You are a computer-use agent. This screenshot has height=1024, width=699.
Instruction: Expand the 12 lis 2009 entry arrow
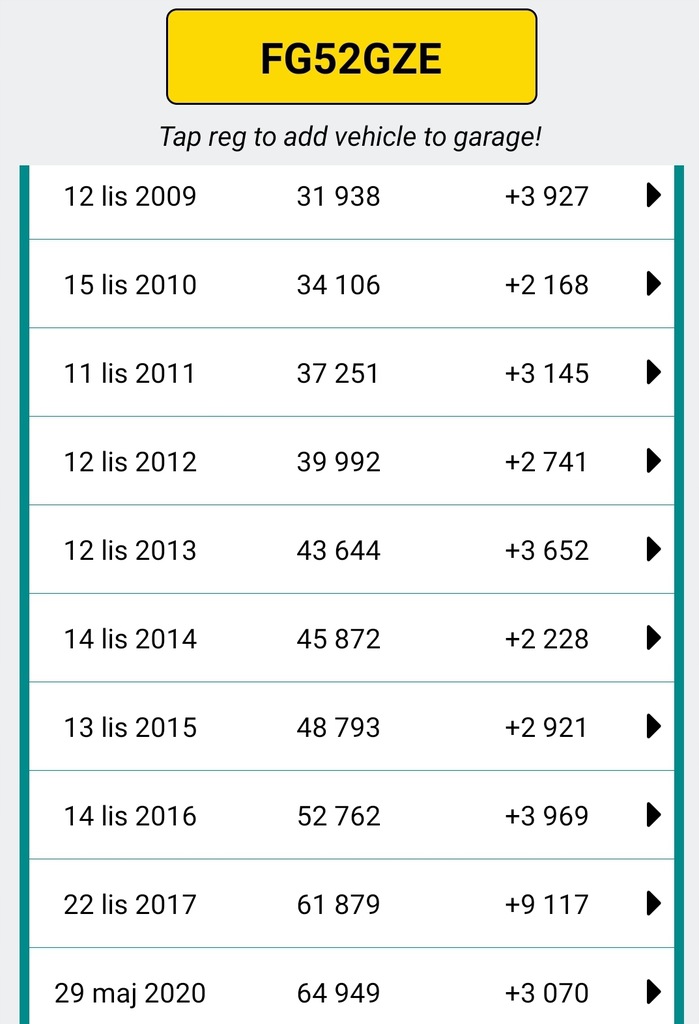tap(654, 196)
